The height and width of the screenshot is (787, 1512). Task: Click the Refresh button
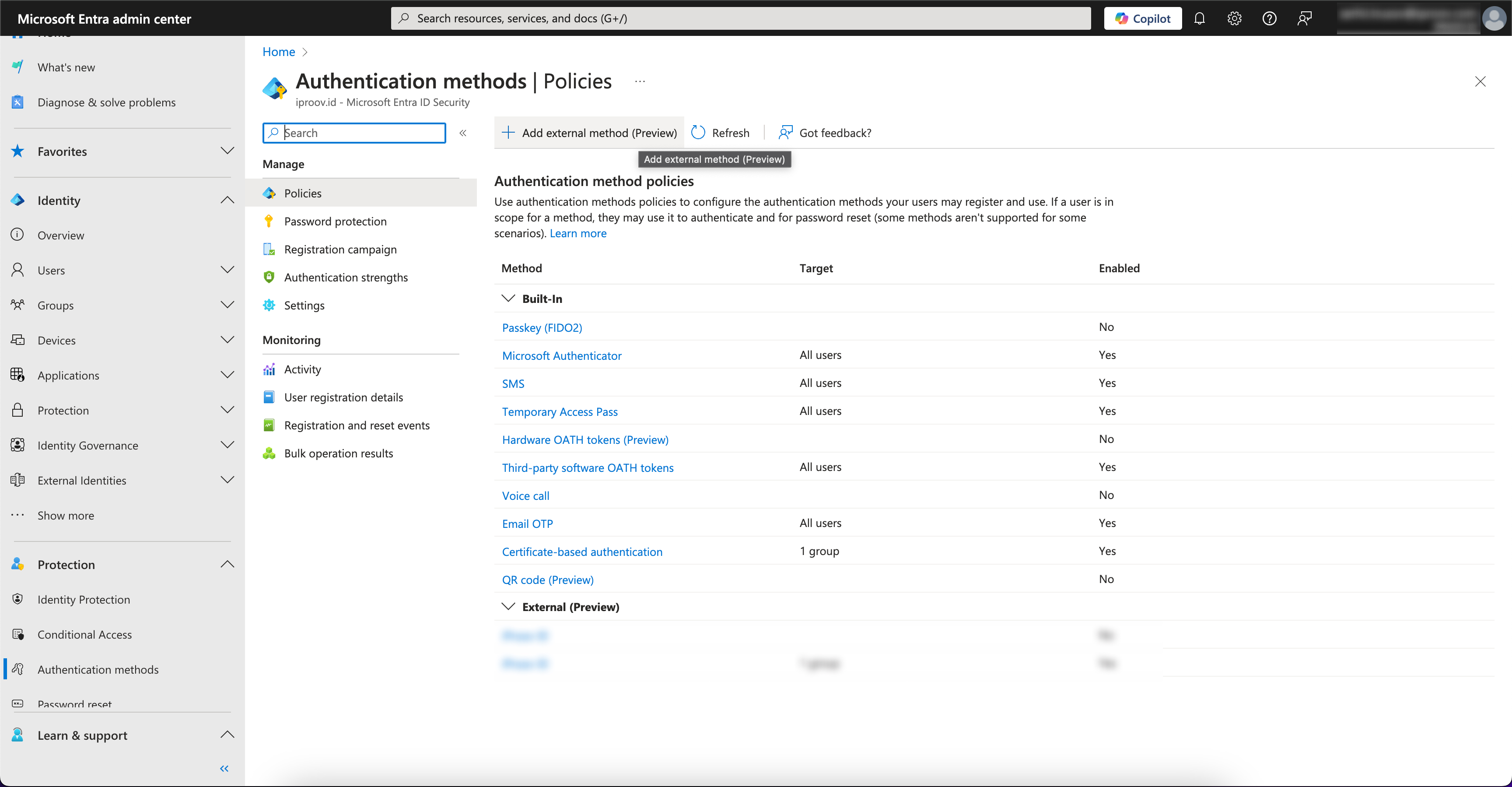721,133
